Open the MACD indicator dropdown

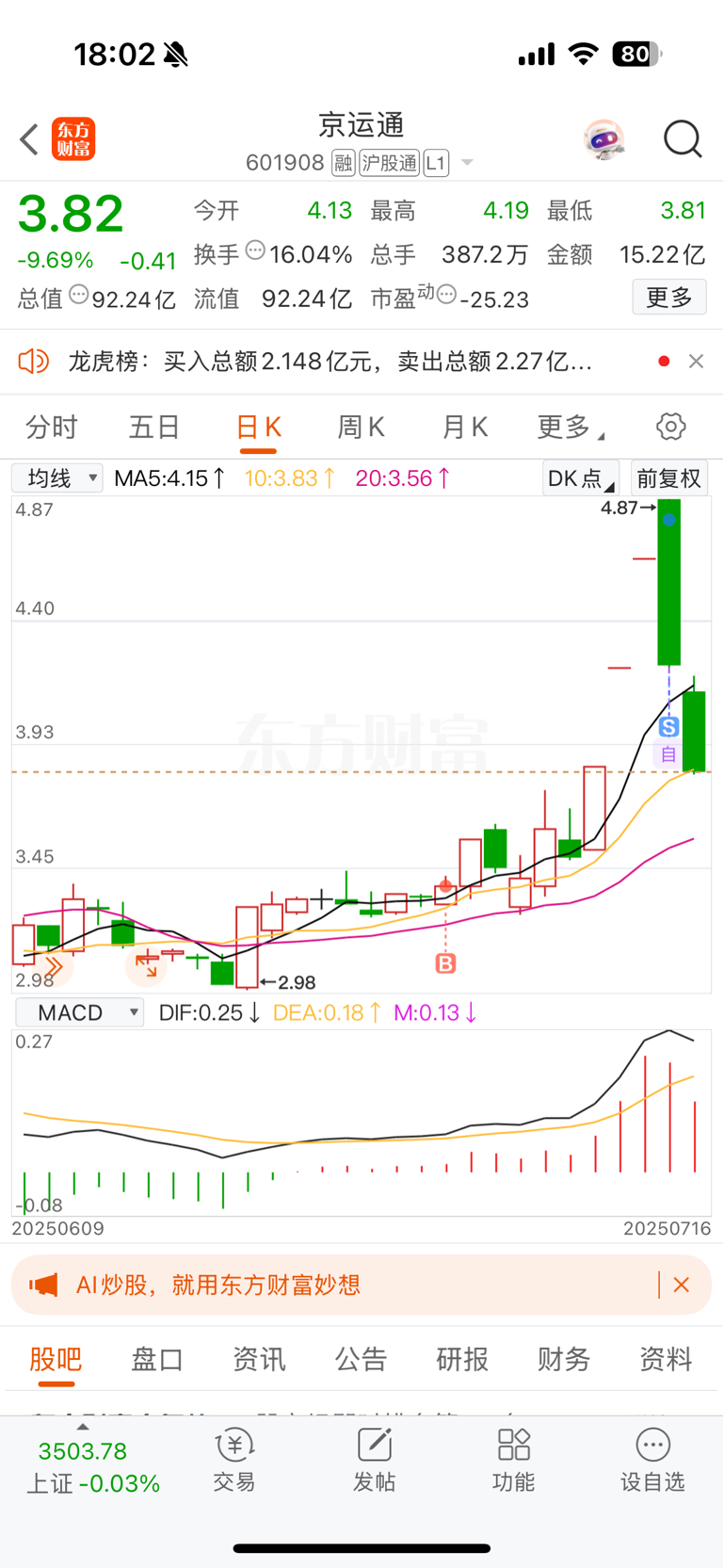click(x=79, y=1012)
